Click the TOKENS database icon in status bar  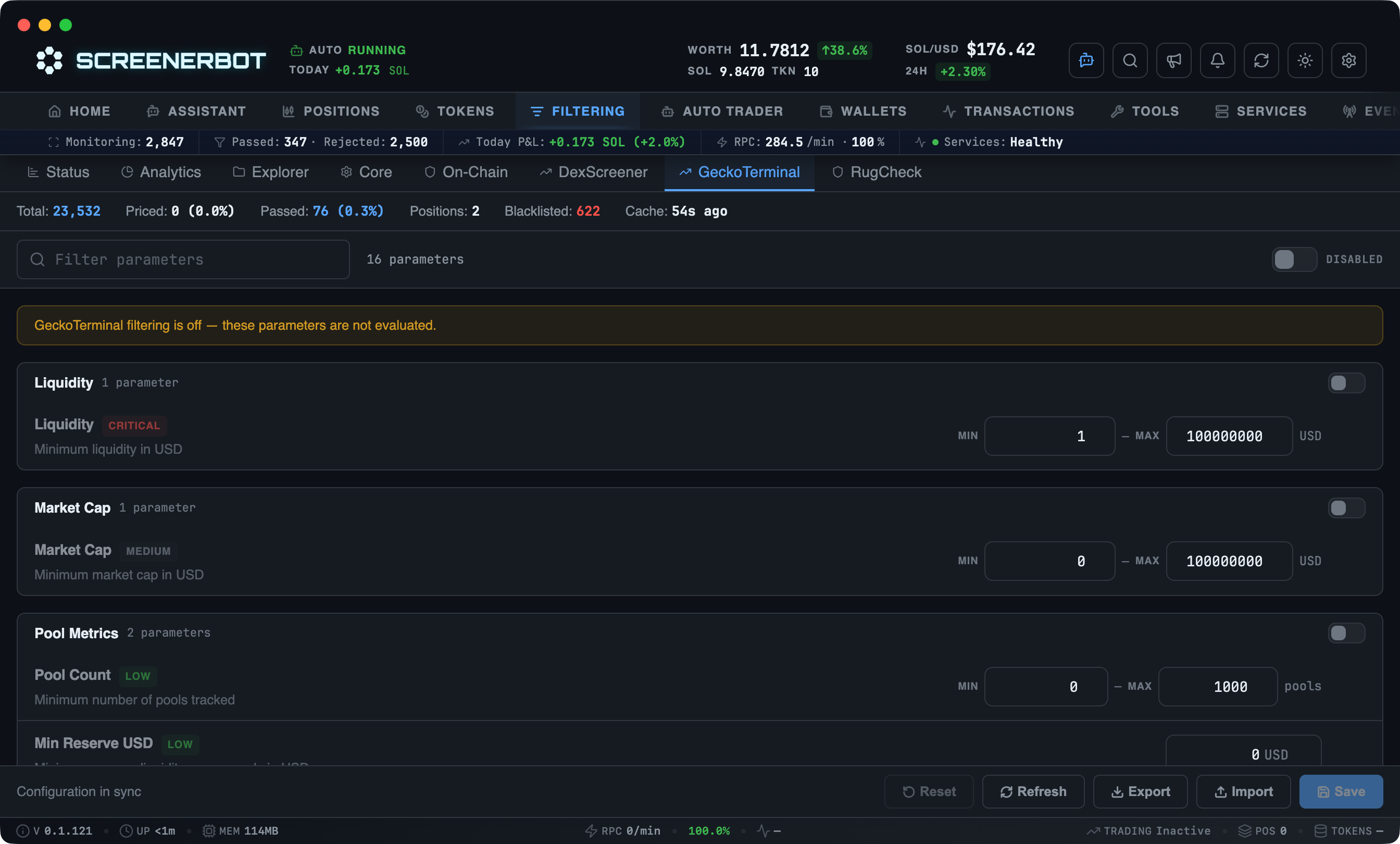click(1320, 831)
